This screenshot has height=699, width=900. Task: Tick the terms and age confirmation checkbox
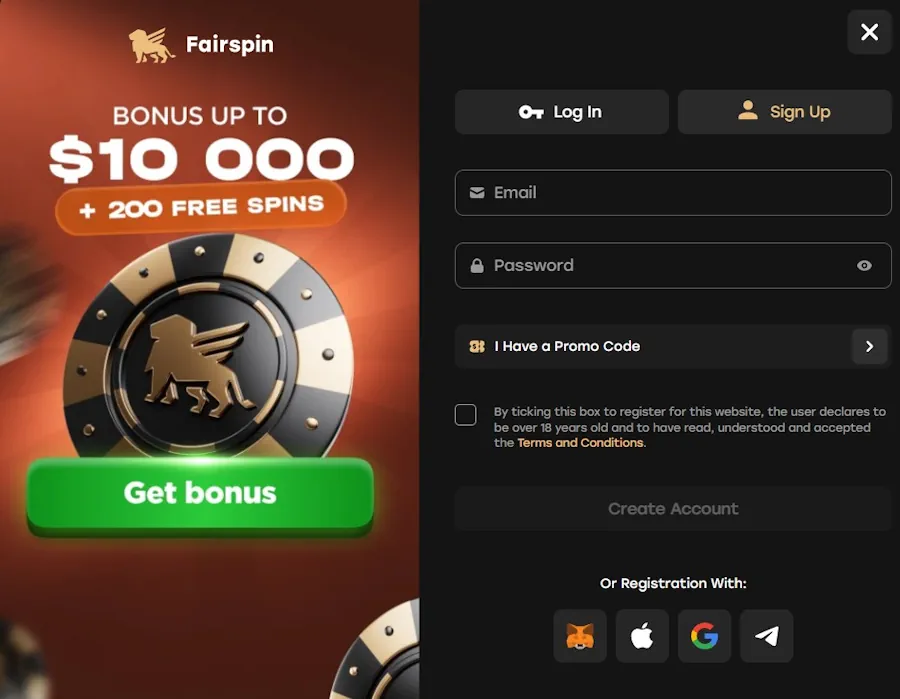[465, 414]
